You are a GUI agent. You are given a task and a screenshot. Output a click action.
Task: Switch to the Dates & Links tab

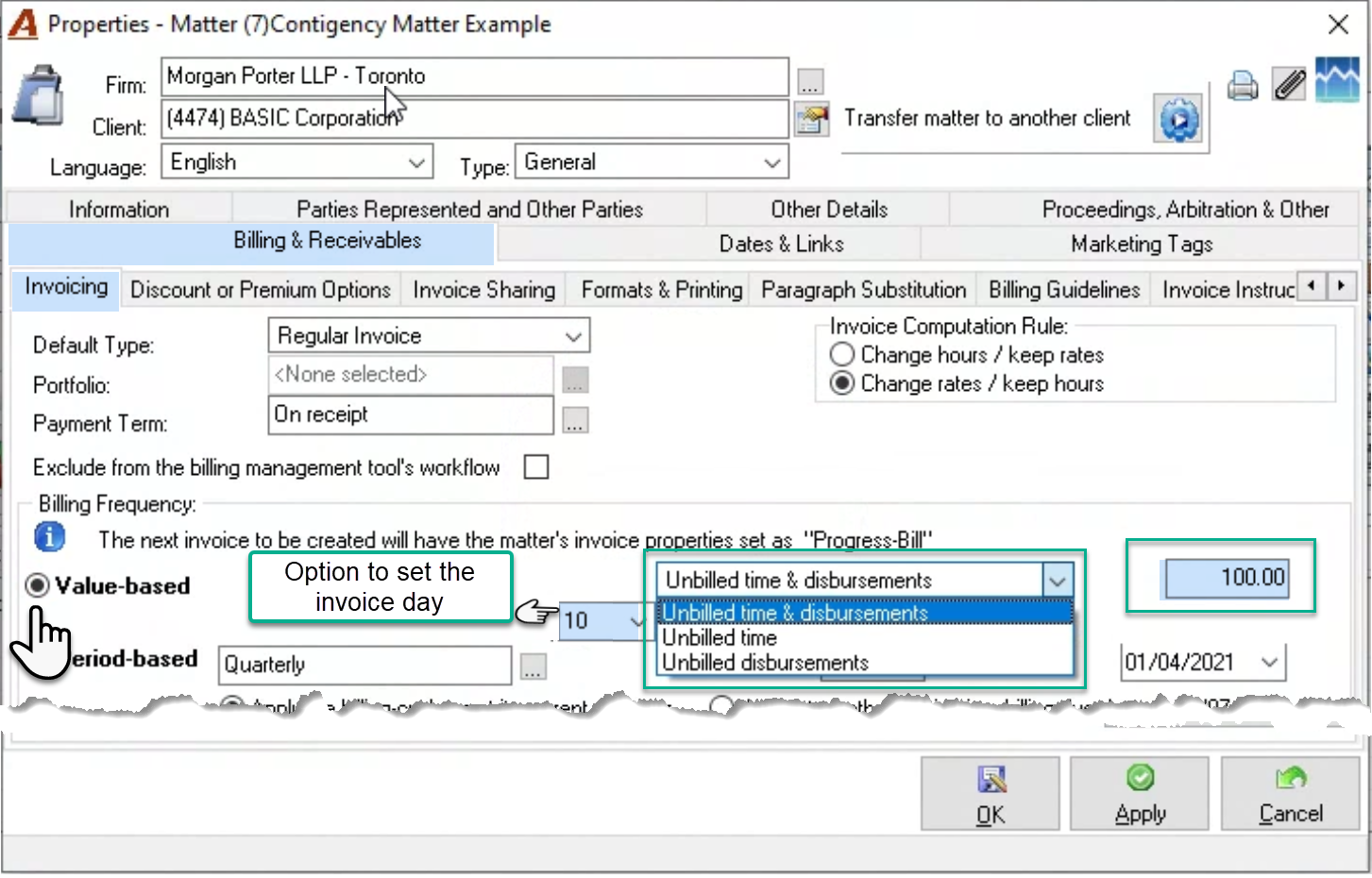click(781, 244)
